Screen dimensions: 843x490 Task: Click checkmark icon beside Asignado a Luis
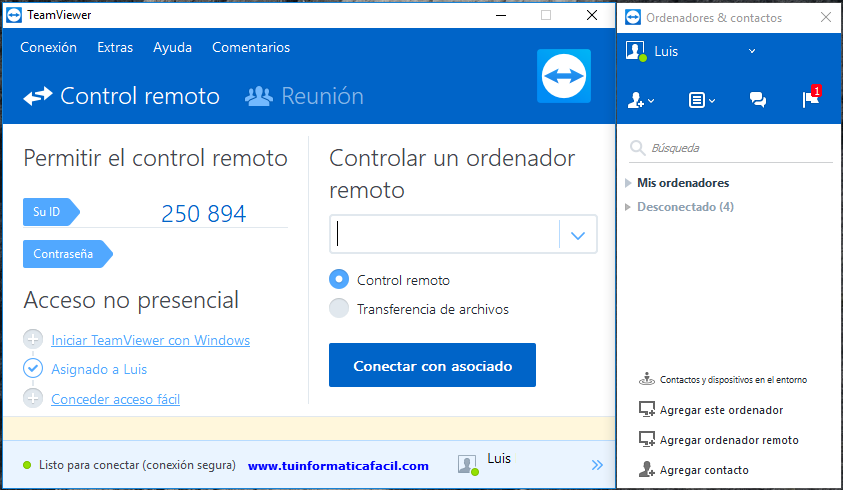(33, 368)
